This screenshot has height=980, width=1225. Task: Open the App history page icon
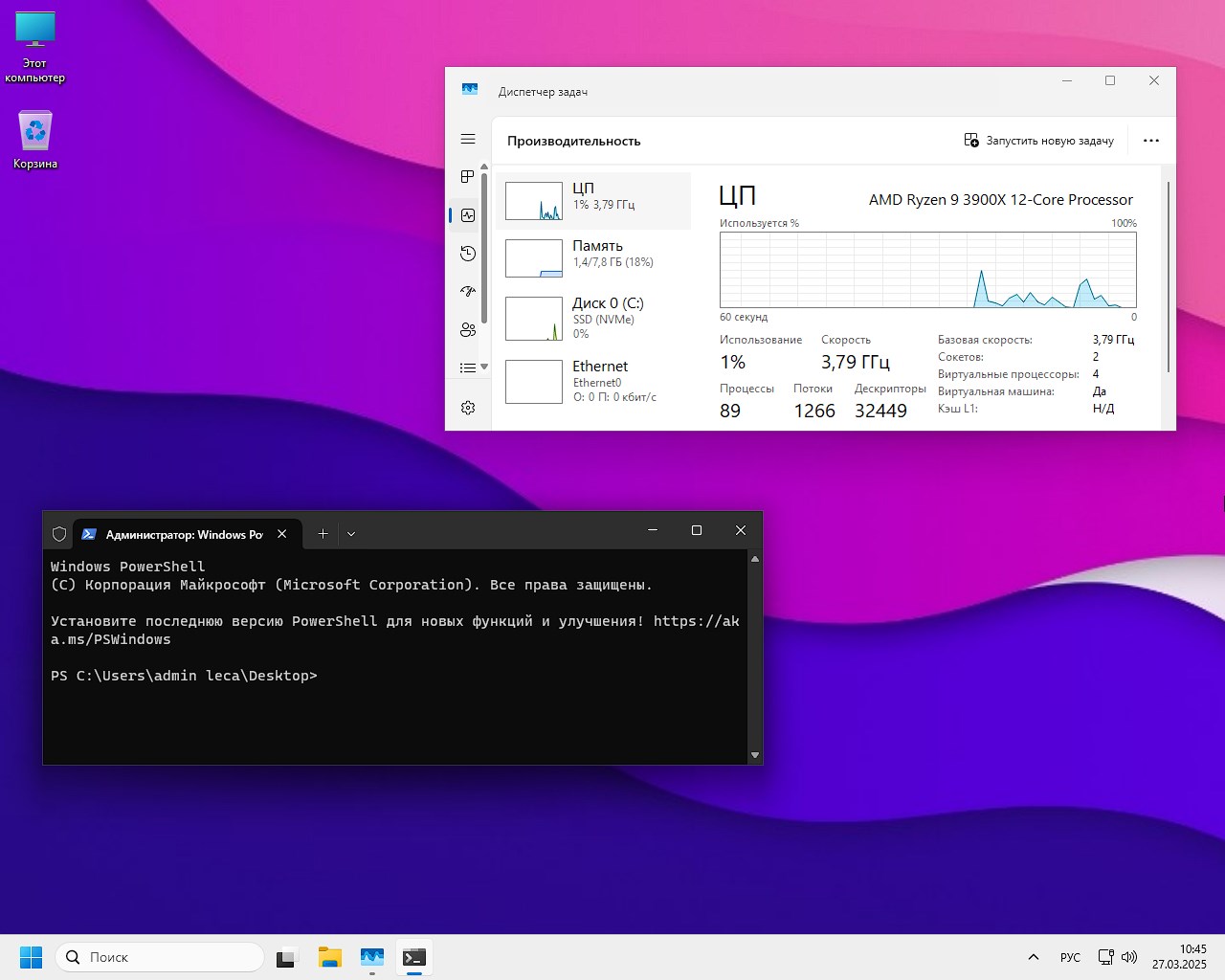coord(468,254)
